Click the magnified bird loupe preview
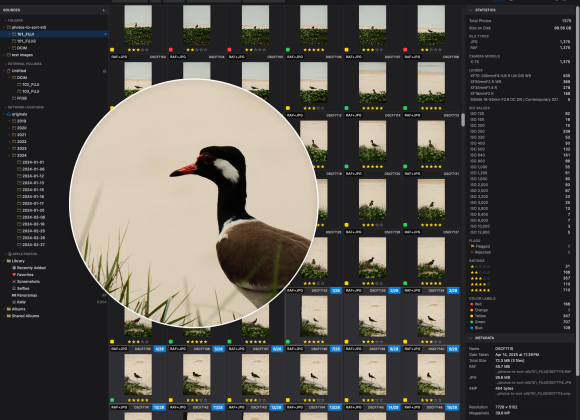Screen dimensions: 580x420 click(194, 203)
